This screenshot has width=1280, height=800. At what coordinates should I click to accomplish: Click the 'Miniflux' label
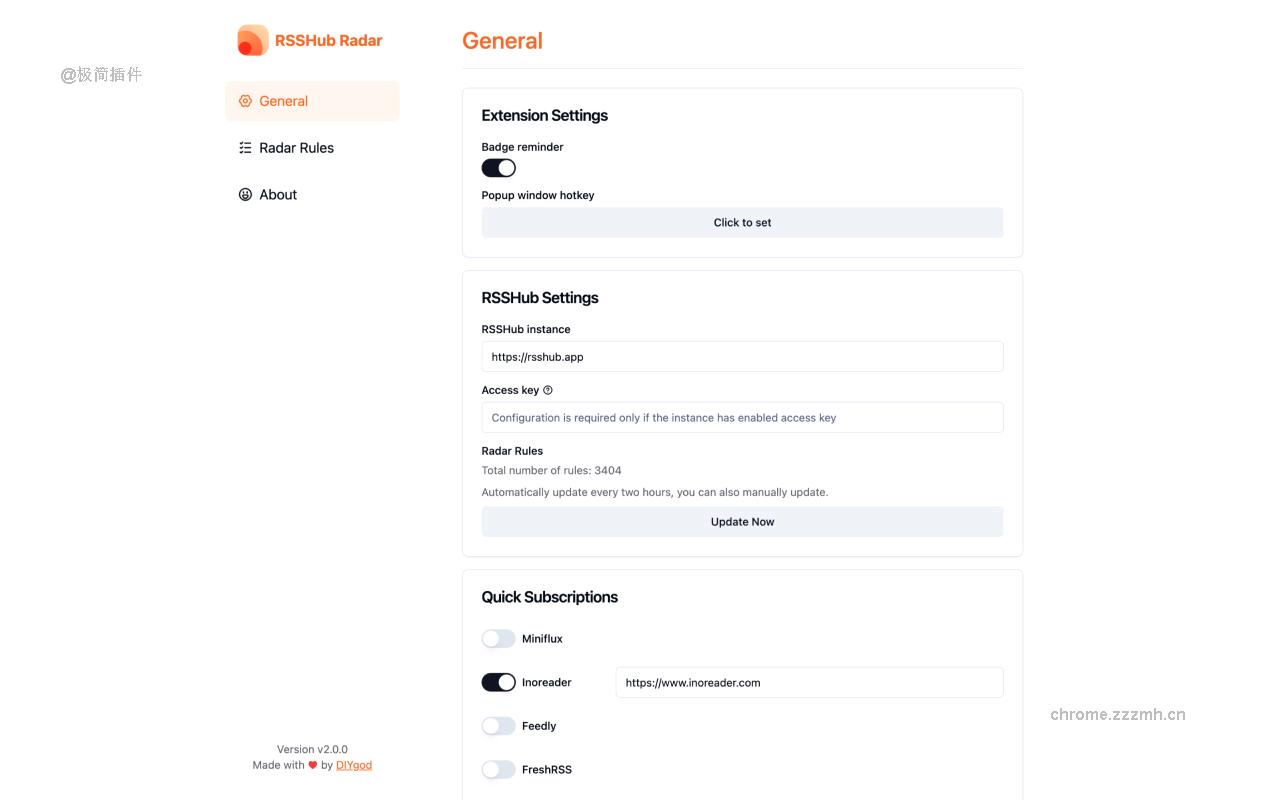542,639
